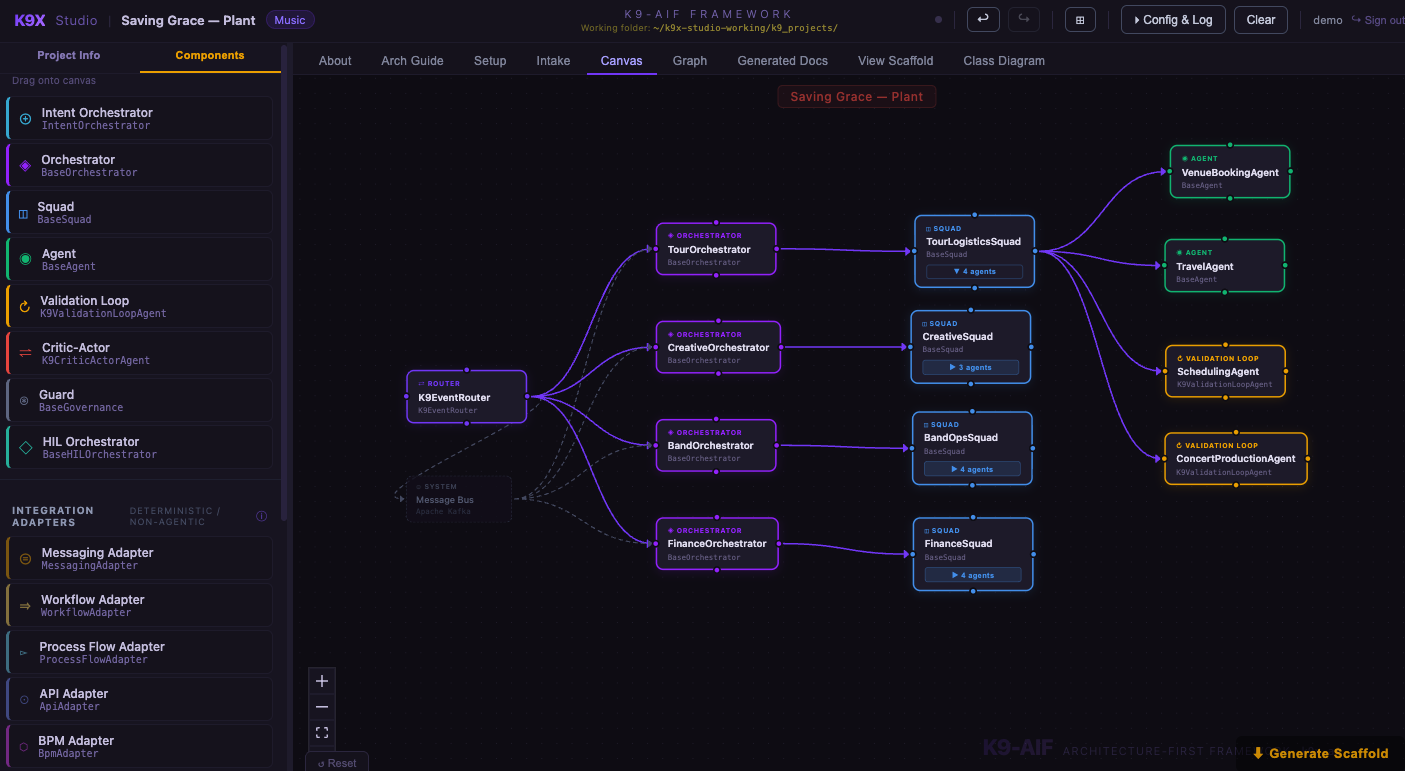This screenshot has width=1405, height=771.
Task: Switch to the Graph tab
Action: coord(690,61)
